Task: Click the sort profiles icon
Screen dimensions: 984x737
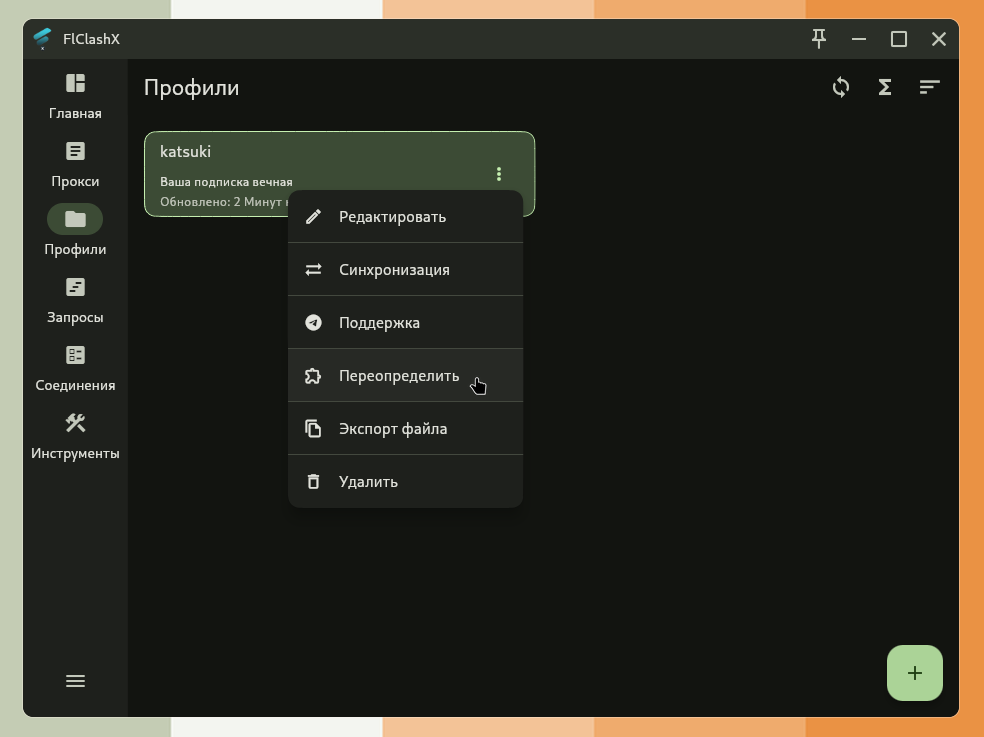Action: click(929, 88)
